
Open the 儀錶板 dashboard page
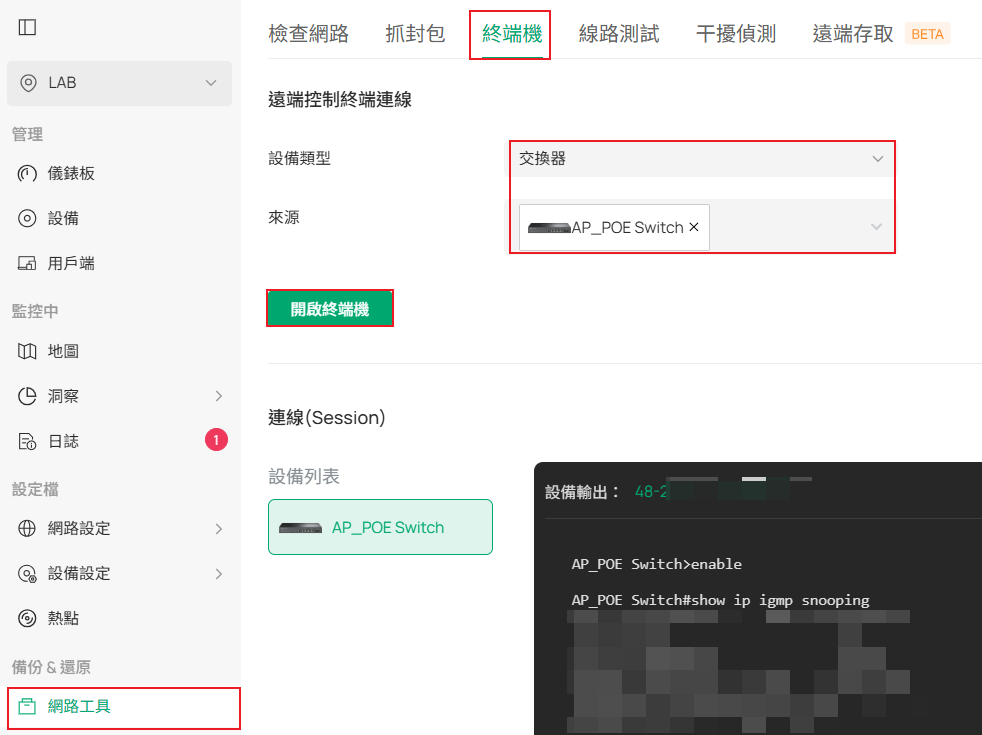pyautogui.click(x=71, y=173)
